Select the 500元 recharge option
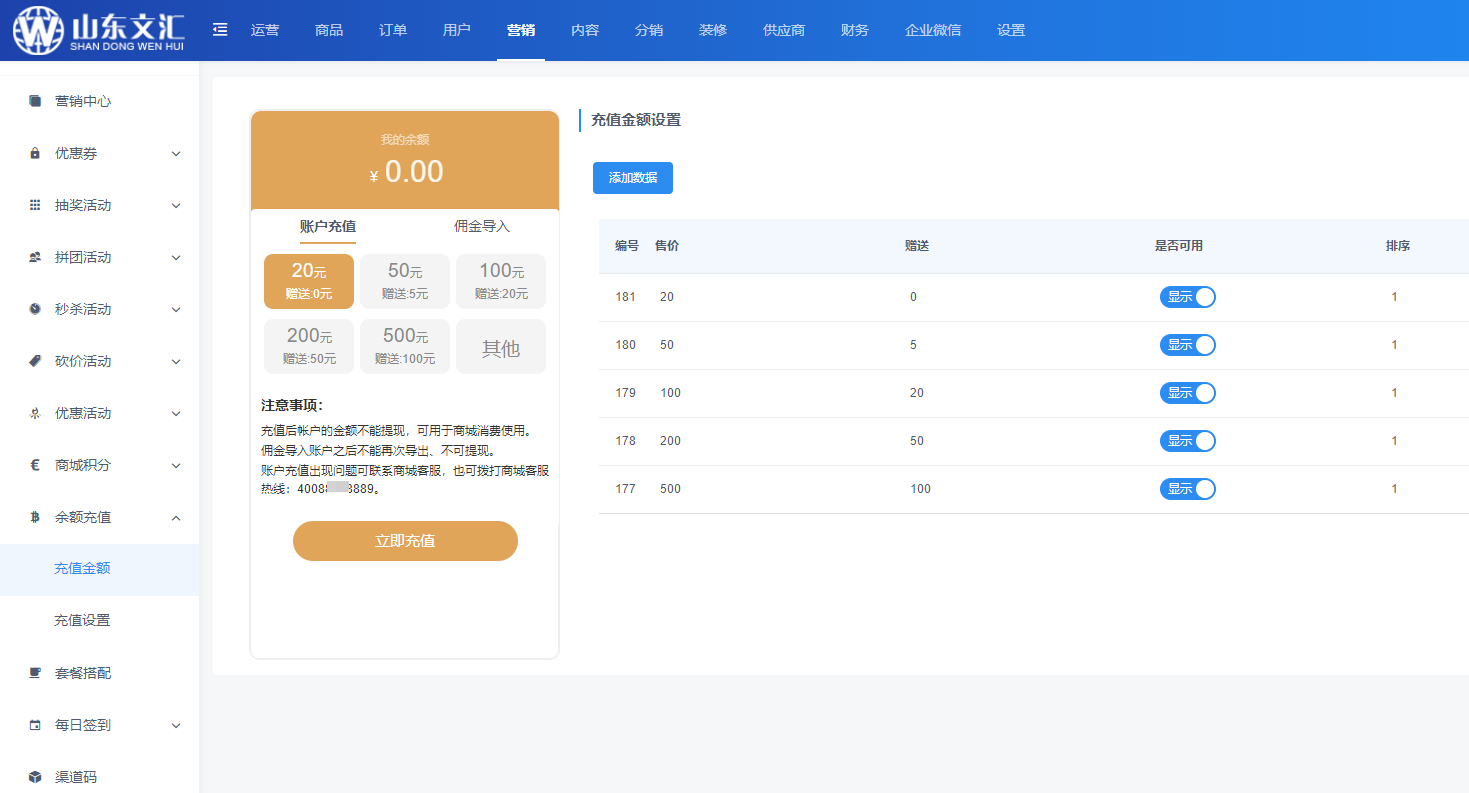This screenshot has height=793, width=1469. click(405, 347)
